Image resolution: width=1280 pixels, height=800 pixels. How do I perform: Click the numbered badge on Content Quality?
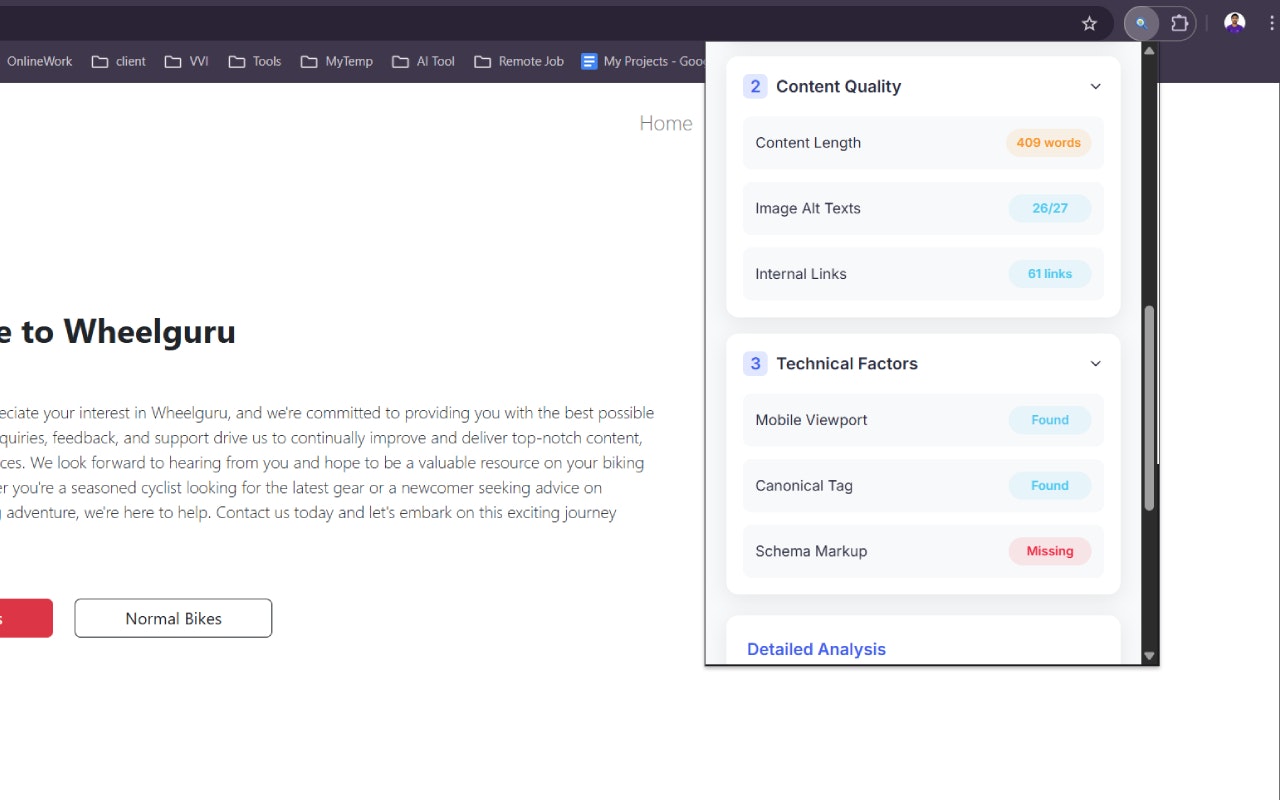click(755, 87)
